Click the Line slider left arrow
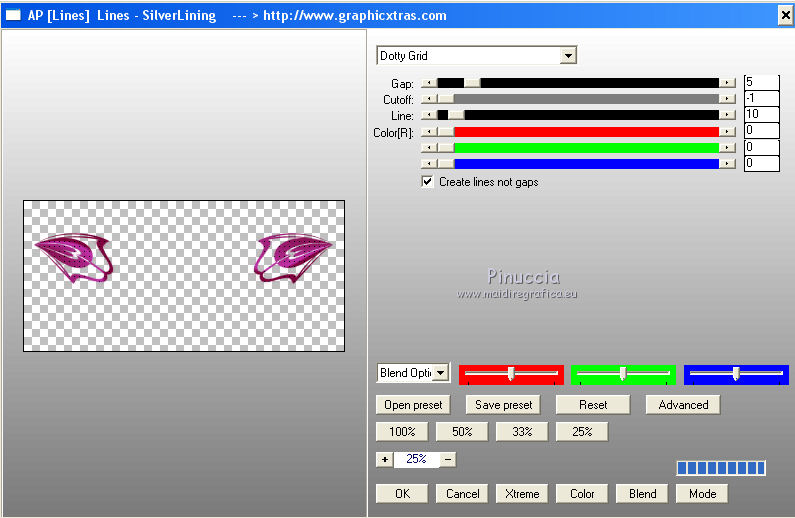This screenshot has width=795, height=518. click(x=429, y=116)
